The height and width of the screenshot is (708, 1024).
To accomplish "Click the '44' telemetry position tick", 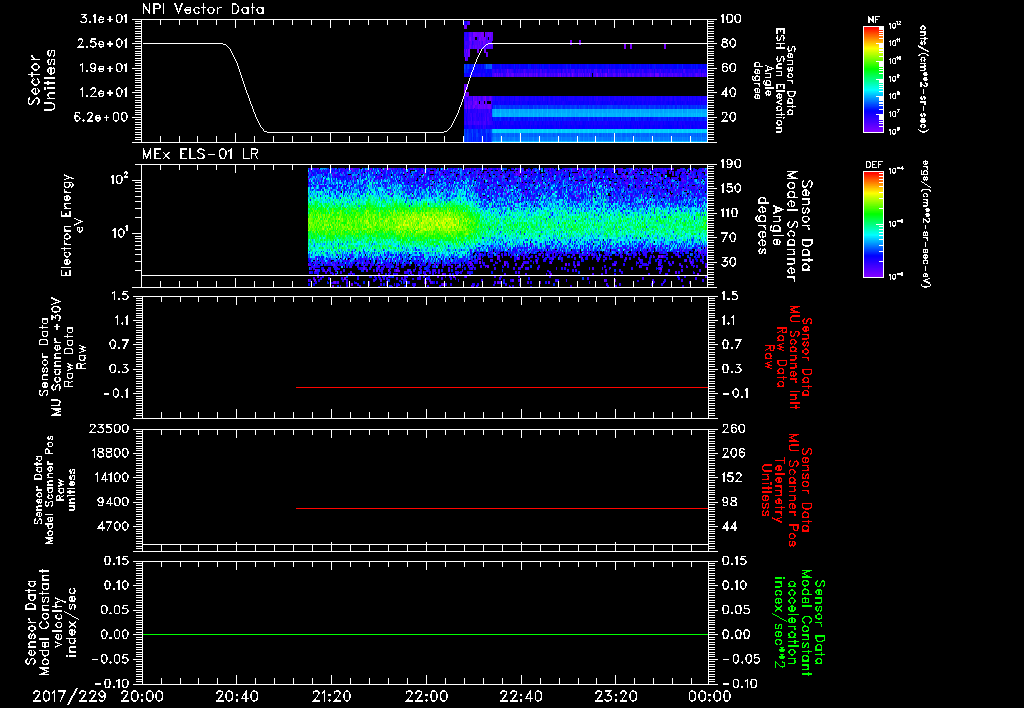I will [x=729, y=526].
